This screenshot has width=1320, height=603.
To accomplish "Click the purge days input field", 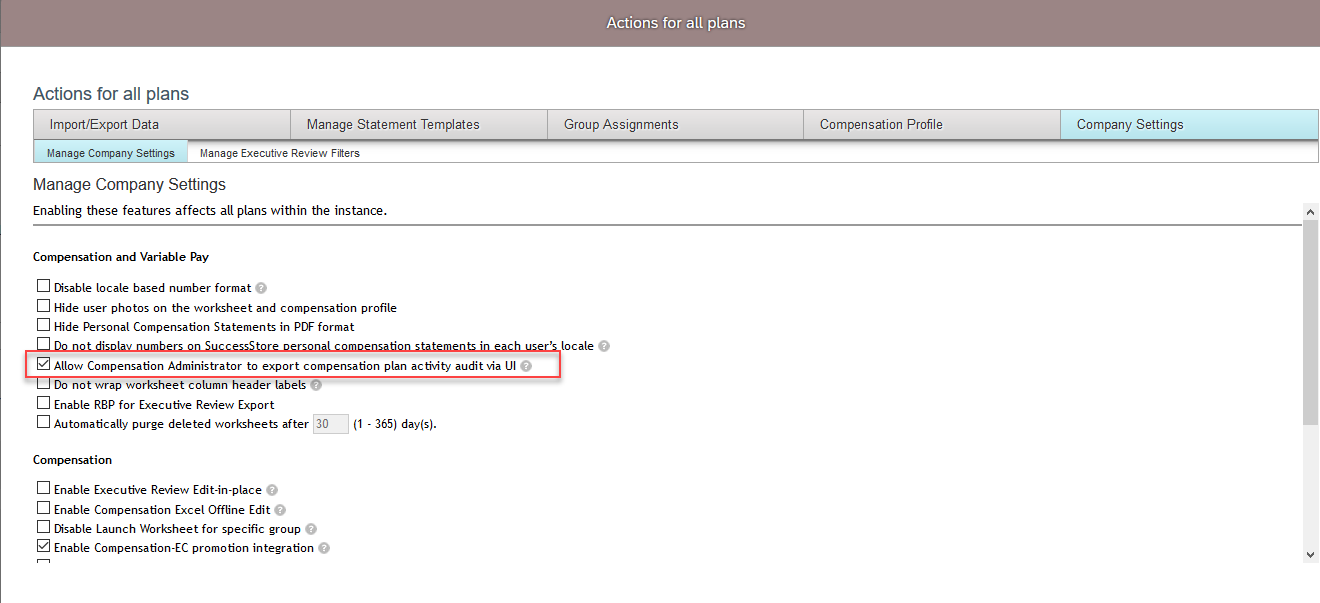I will tap(331, 424).
